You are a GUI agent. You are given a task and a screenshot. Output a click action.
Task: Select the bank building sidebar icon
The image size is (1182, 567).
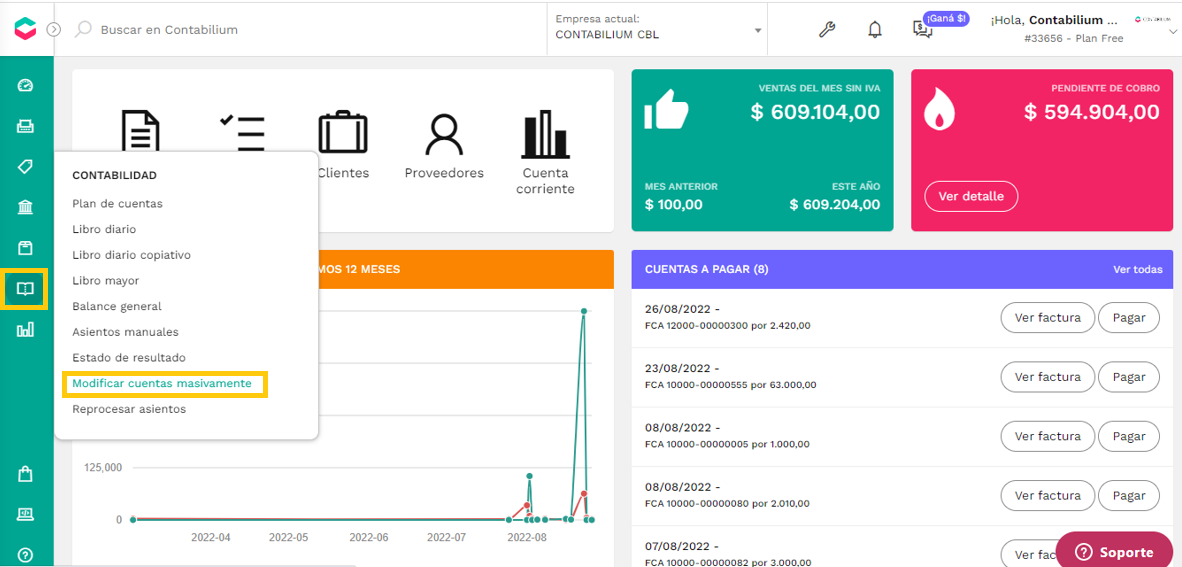[x=26, y=207]
